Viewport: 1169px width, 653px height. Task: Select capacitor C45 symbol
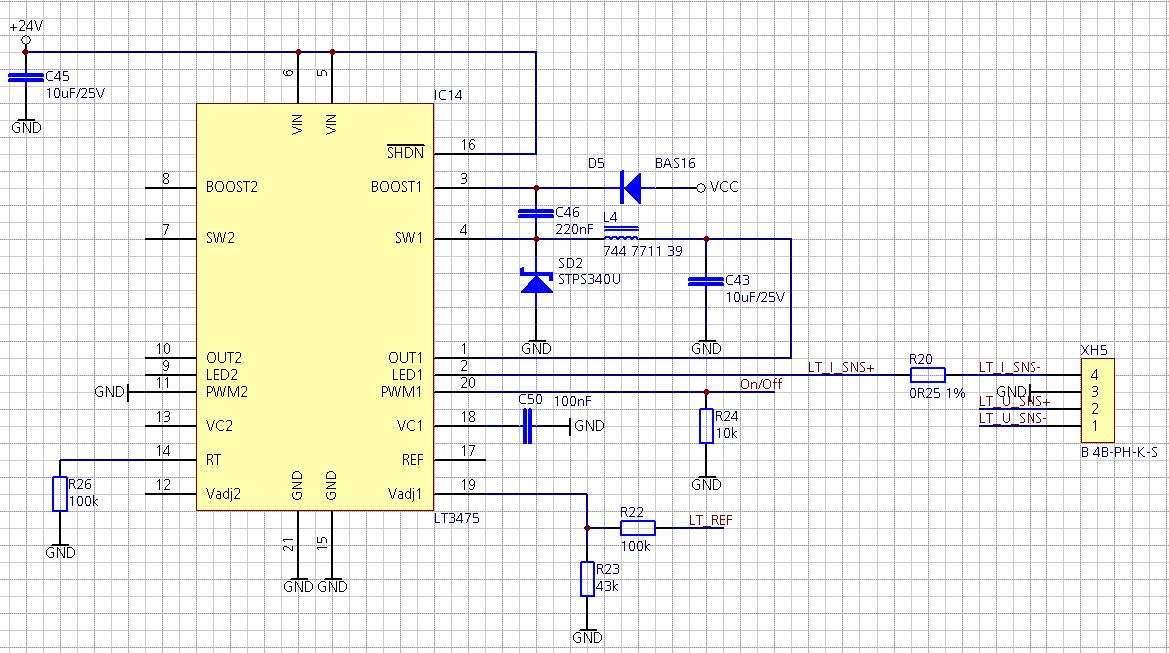26,77
